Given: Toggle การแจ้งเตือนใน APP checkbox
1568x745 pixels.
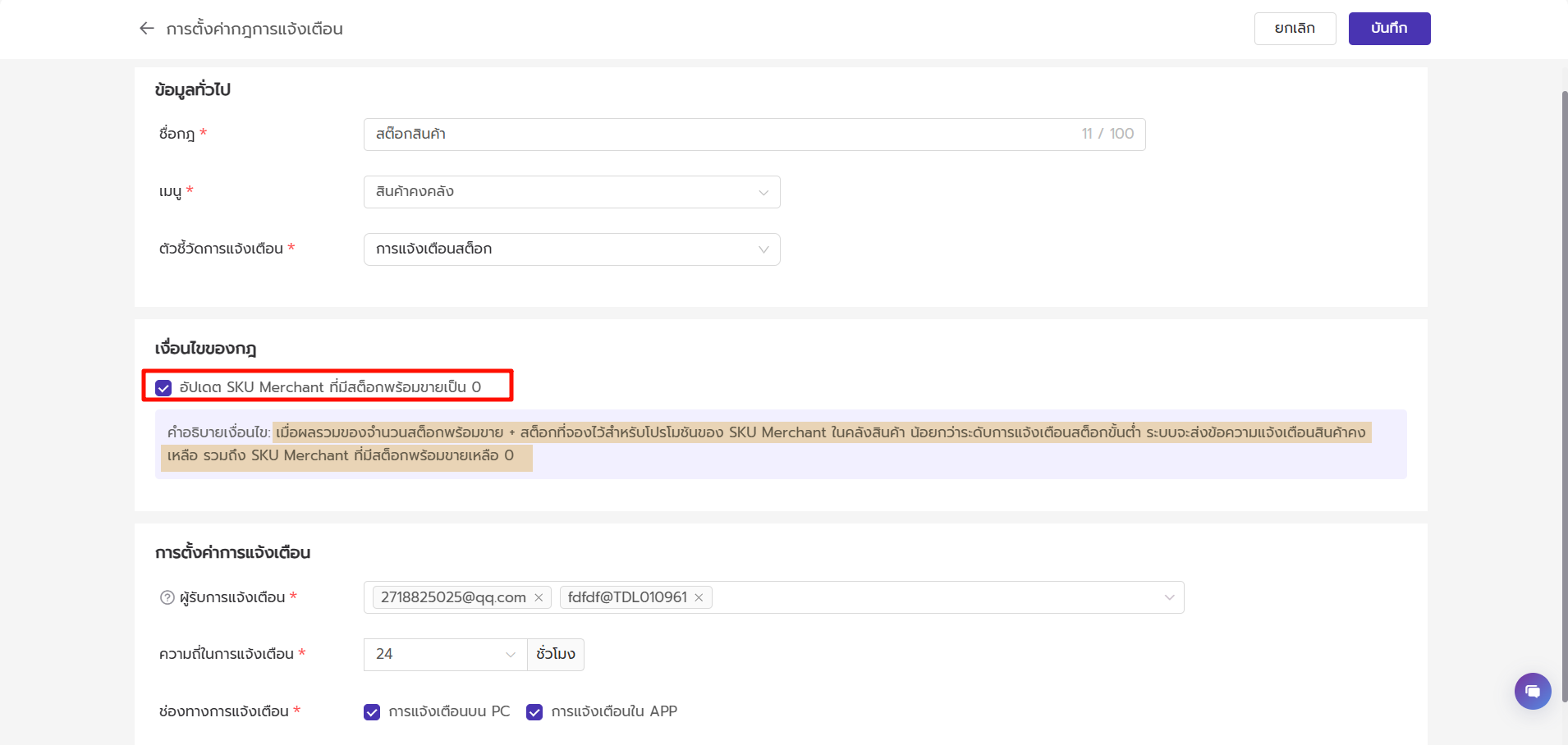Looking at the screenshot, I should click(x=534, y=712).
